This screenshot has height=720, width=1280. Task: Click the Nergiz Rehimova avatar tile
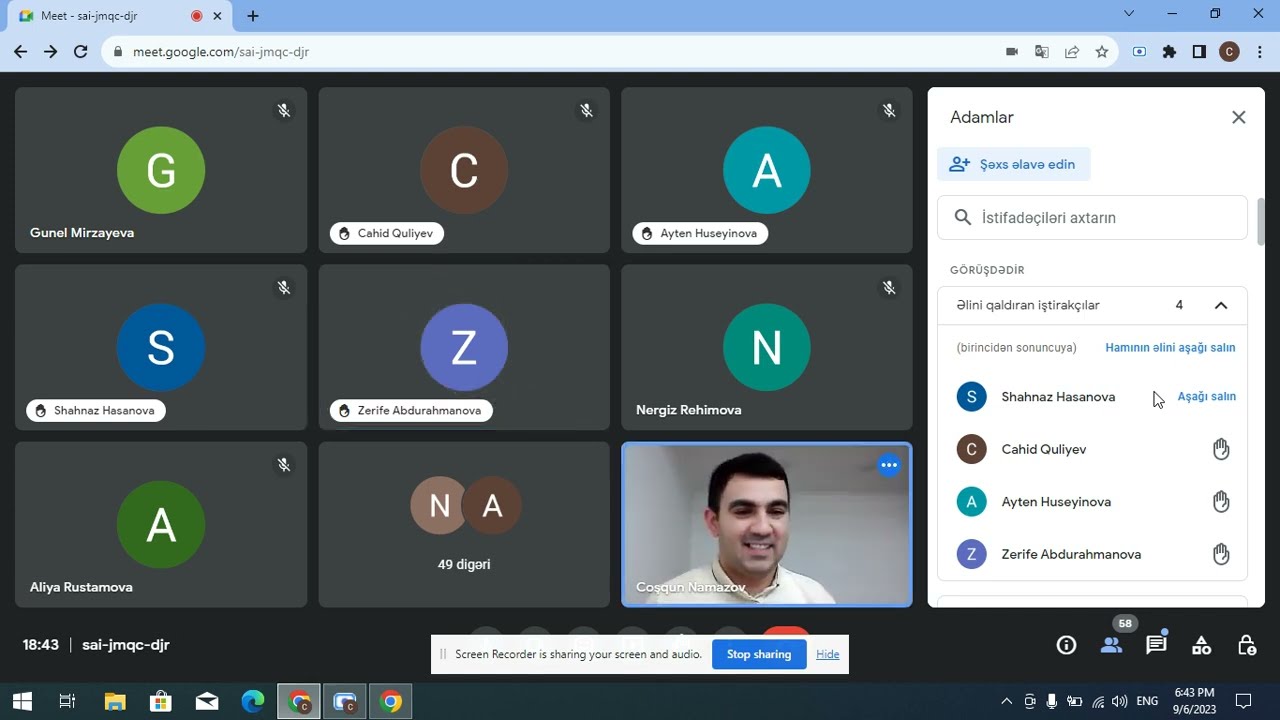[x=767, y=347]
